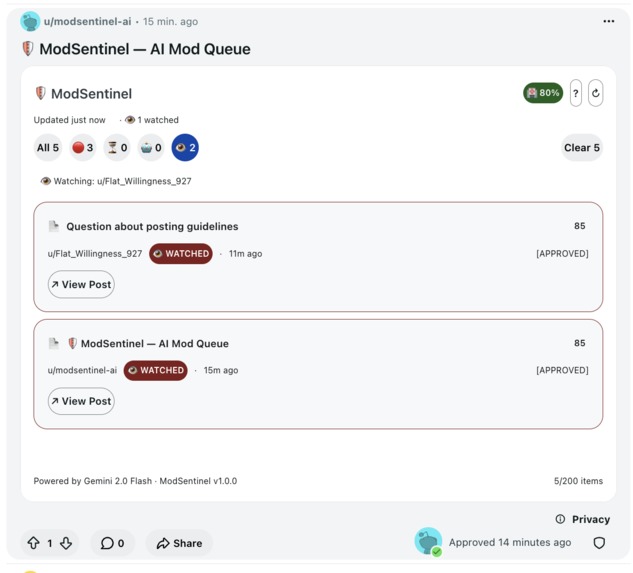View Post for Question about posting guidelines

pyautogui.click(x=81, y=285)
